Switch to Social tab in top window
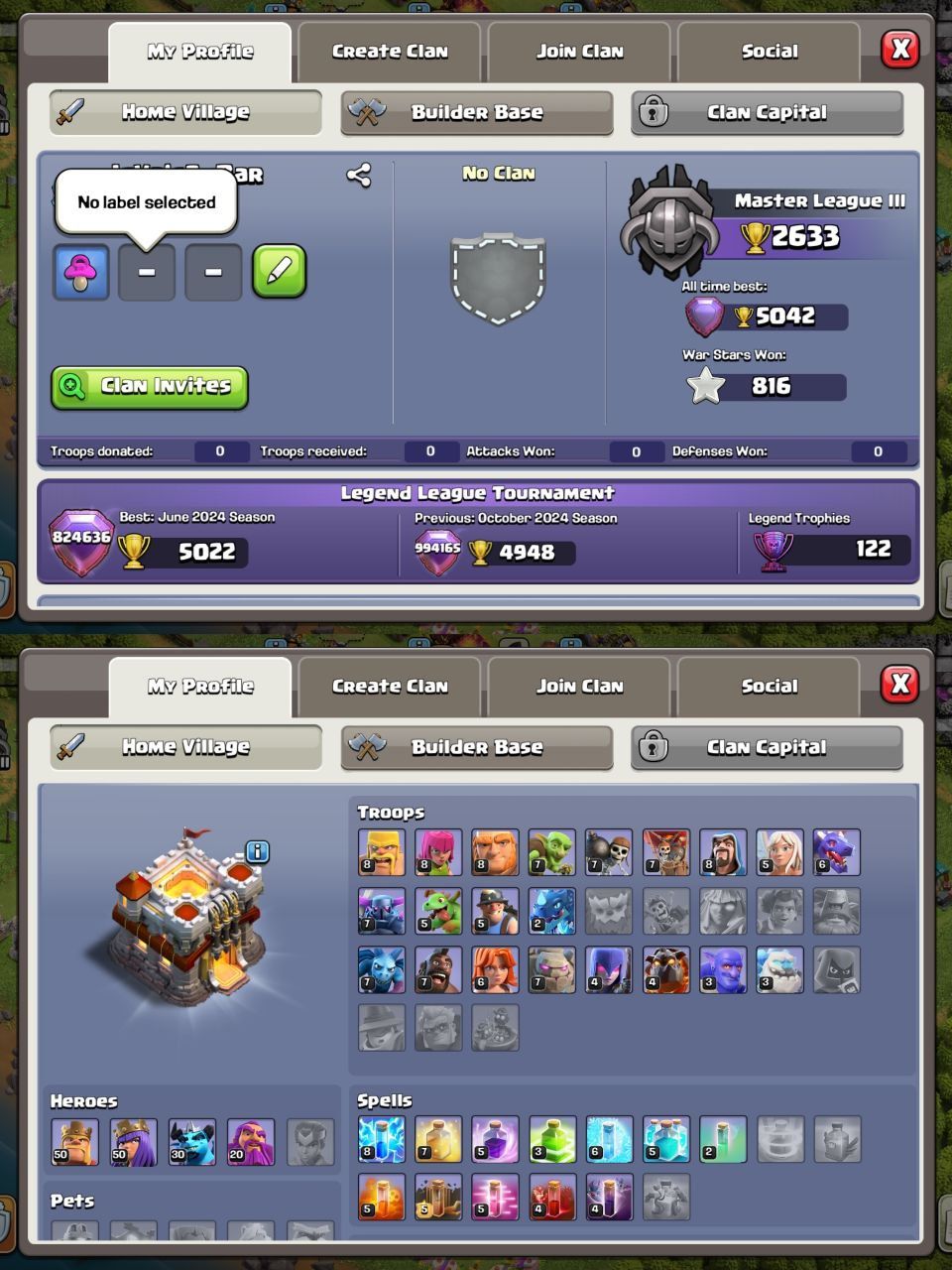Screen dimensions: 952x1270 tap(770, 52)
